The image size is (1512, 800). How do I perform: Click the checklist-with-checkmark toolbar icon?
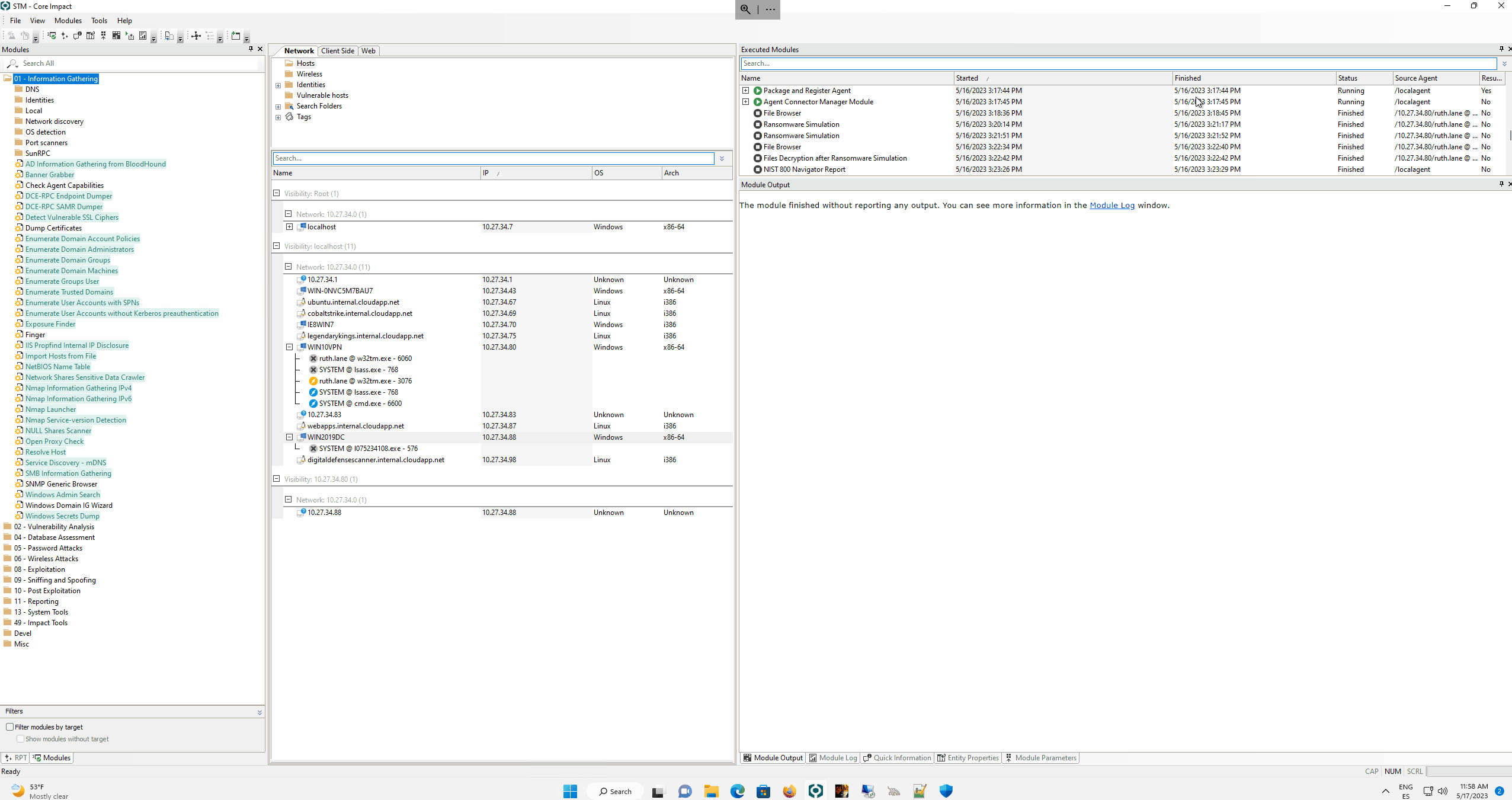[52, 36]
